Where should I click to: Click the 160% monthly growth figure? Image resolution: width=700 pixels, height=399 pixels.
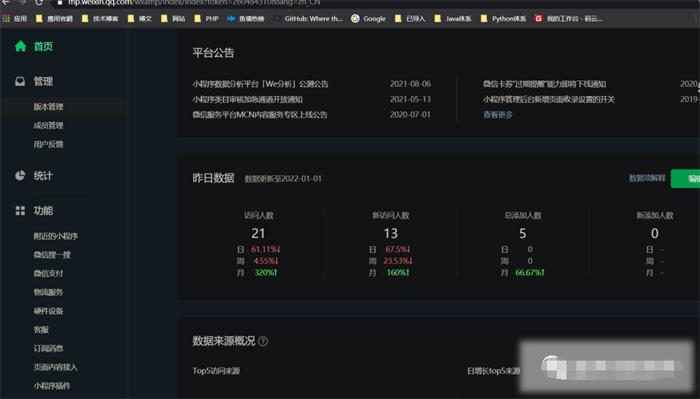tap(398, 272)
